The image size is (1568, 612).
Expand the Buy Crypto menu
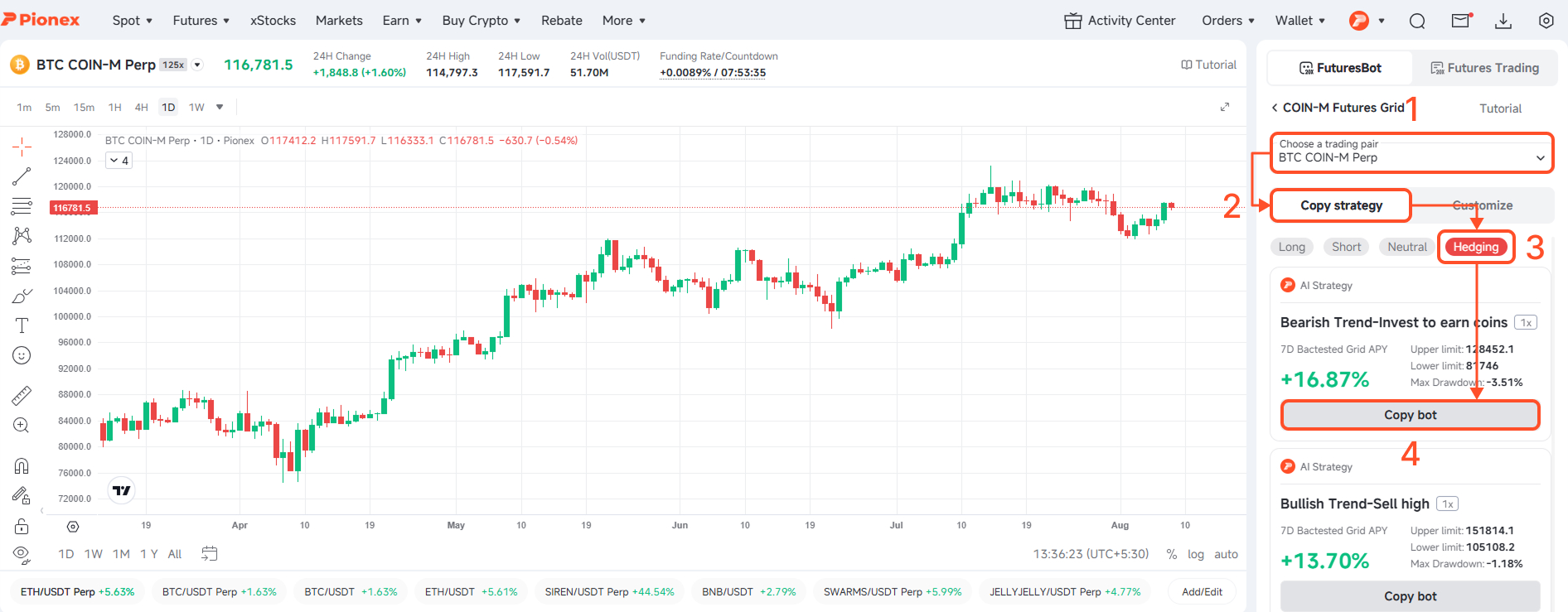point(482,21)
